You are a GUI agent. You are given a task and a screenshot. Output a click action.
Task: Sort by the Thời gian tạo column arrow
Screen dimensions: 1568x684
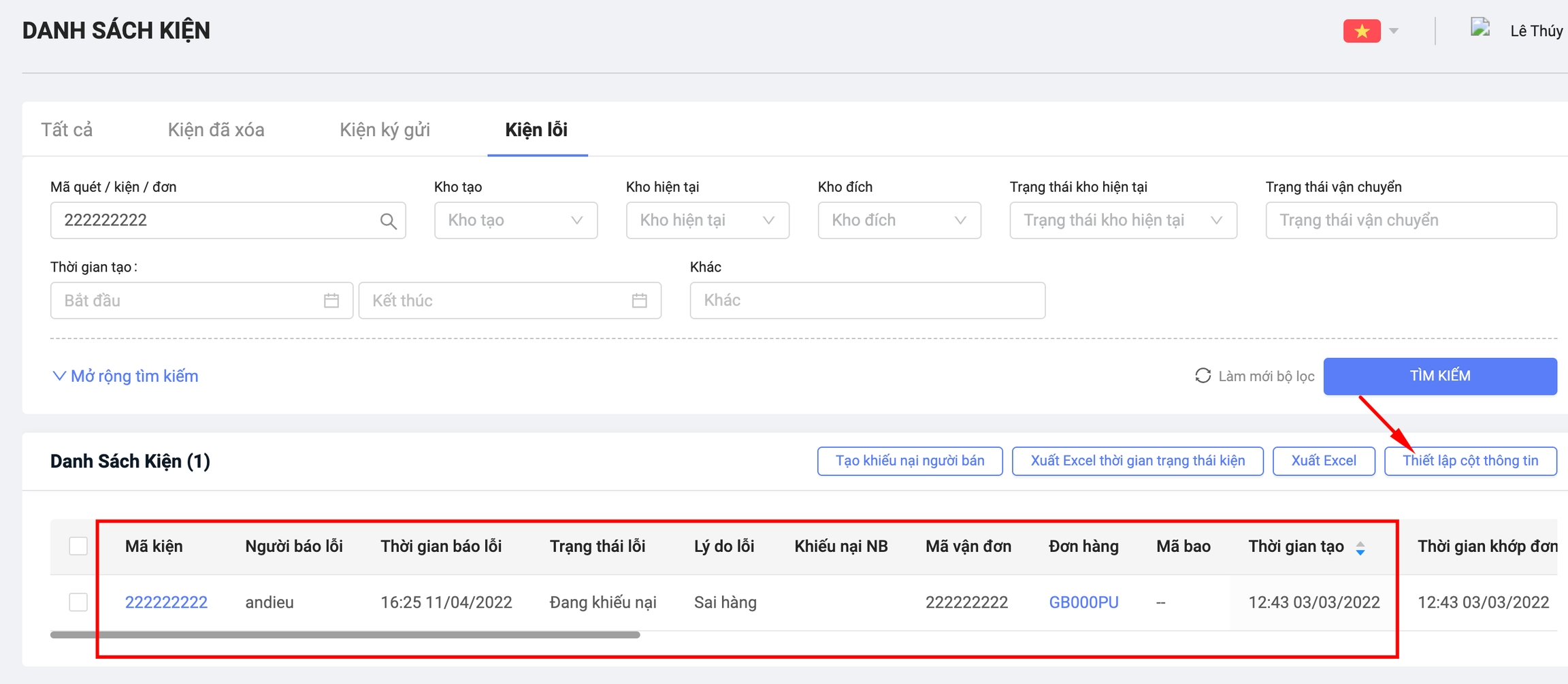(x=1360, y=548)
